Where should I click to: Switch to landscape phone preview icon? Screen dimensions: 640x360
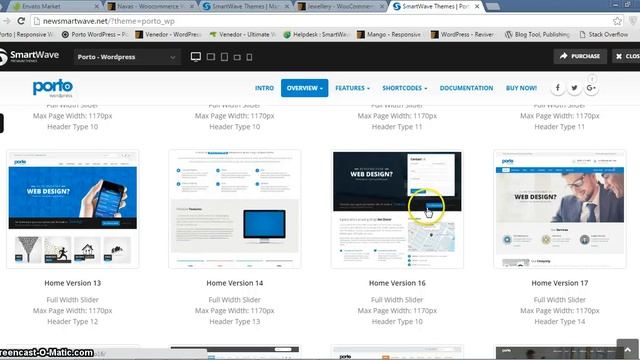click(237, 57)
